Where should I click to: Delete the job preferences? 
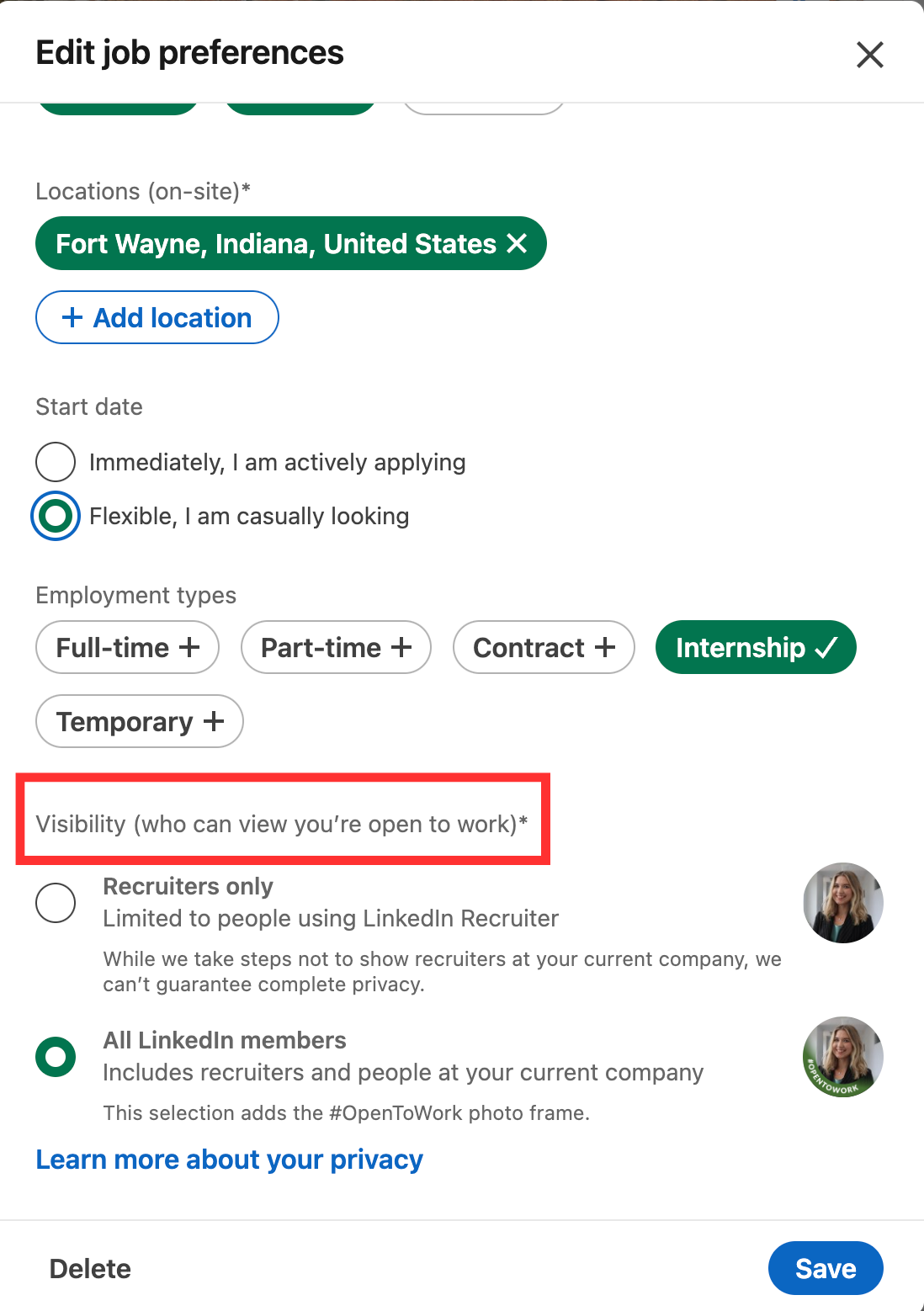[90, 1269]
